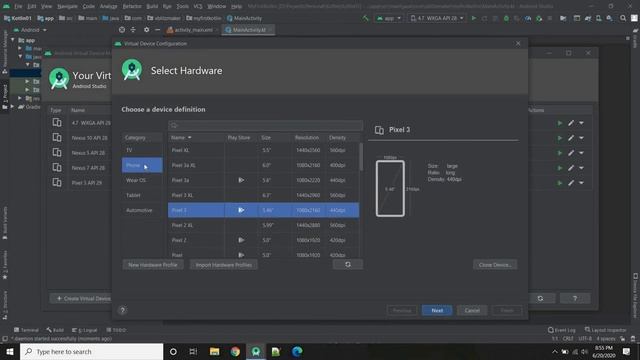This screenshot has height=360, width=640.
Task: Click the help question mark in dialog
Action: (122, 310)
